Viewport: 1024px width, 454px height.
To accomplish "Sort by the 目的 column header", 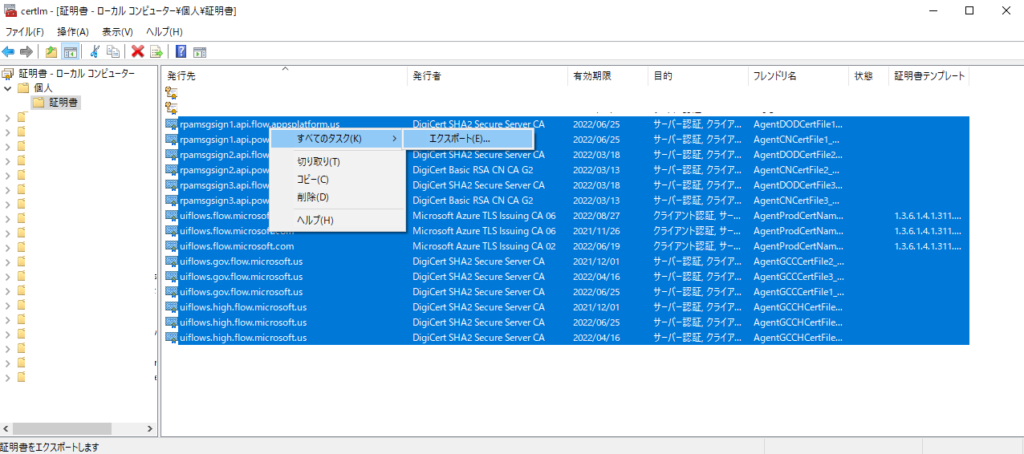I will (698, 76).
